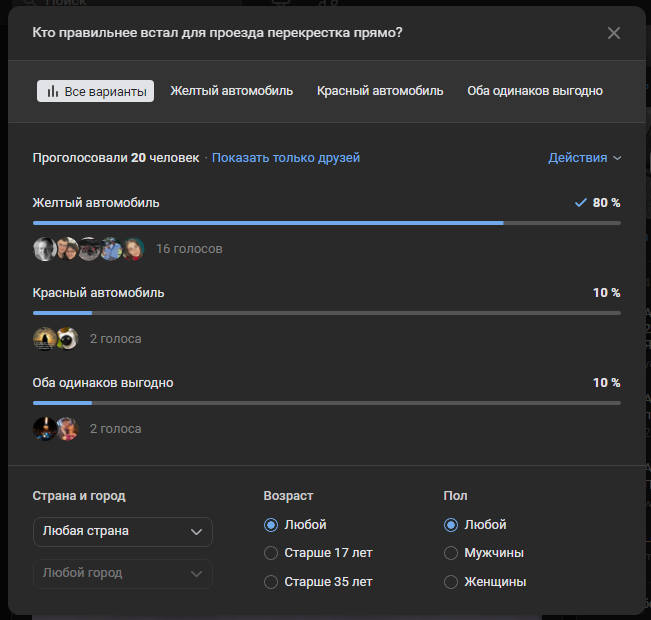Click first avatar under 'Красный автомобиль'

pos(45,339)
